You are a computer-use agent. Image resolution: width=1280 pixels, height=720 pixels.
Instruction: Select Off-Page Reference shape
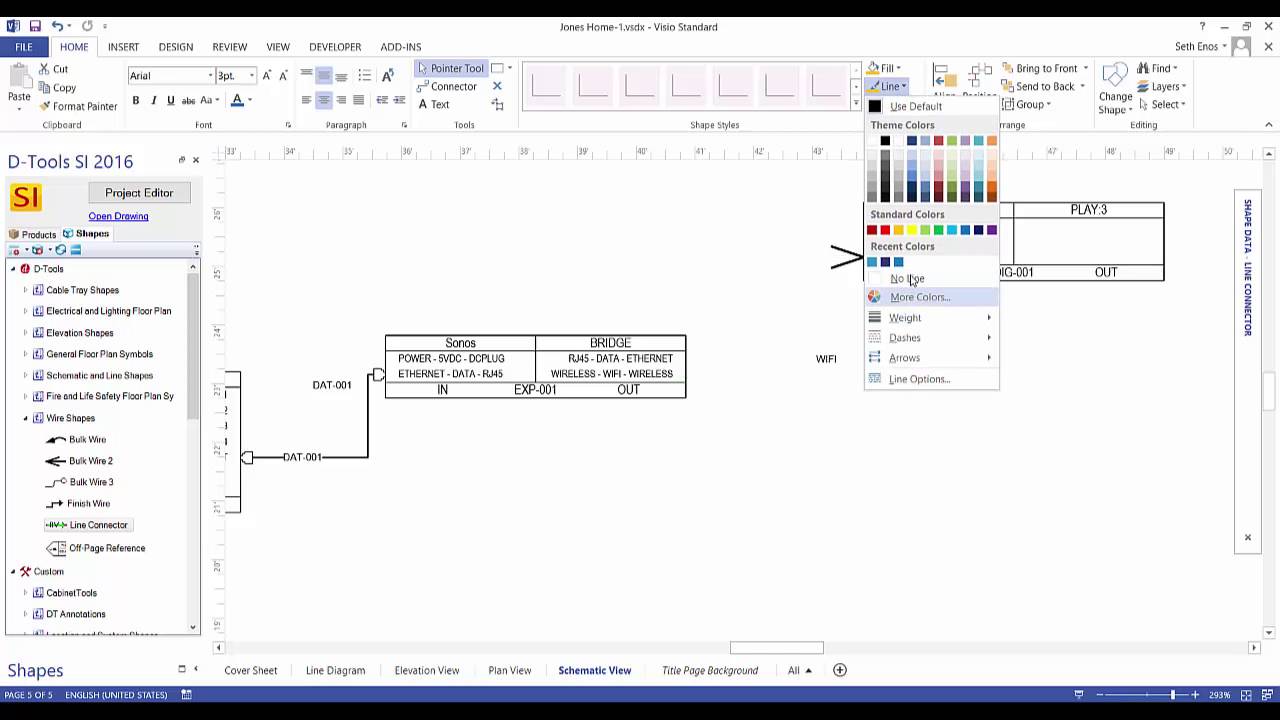(x=96, y=548)
